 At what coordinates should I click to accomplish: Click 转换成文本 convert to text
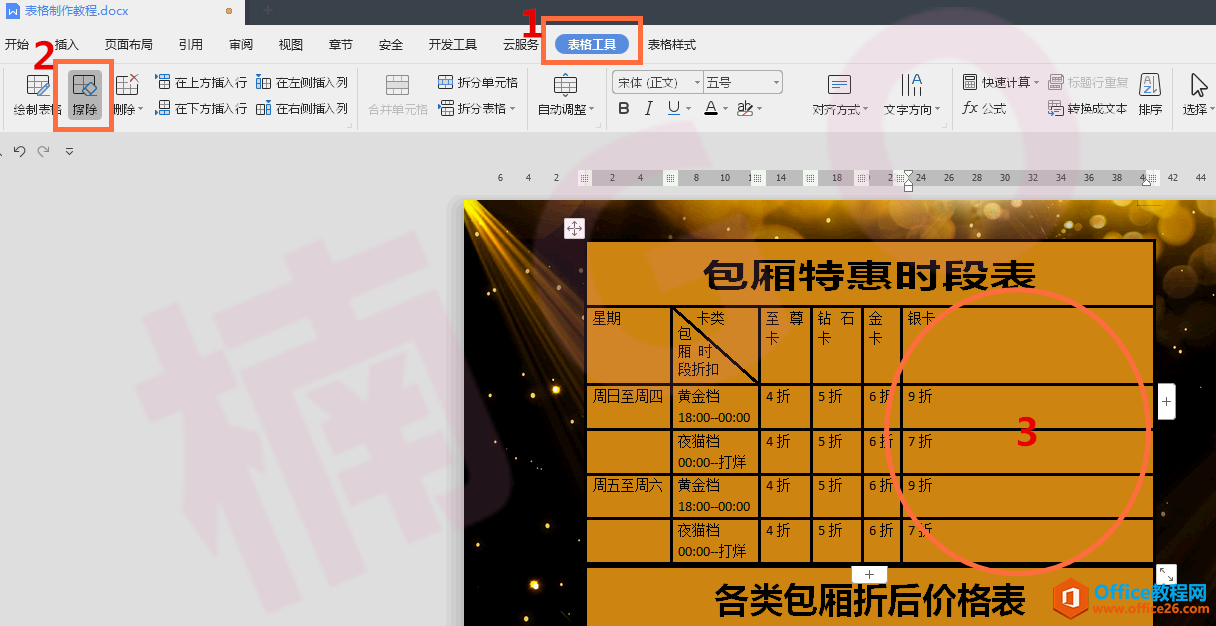click(1088, 108)
